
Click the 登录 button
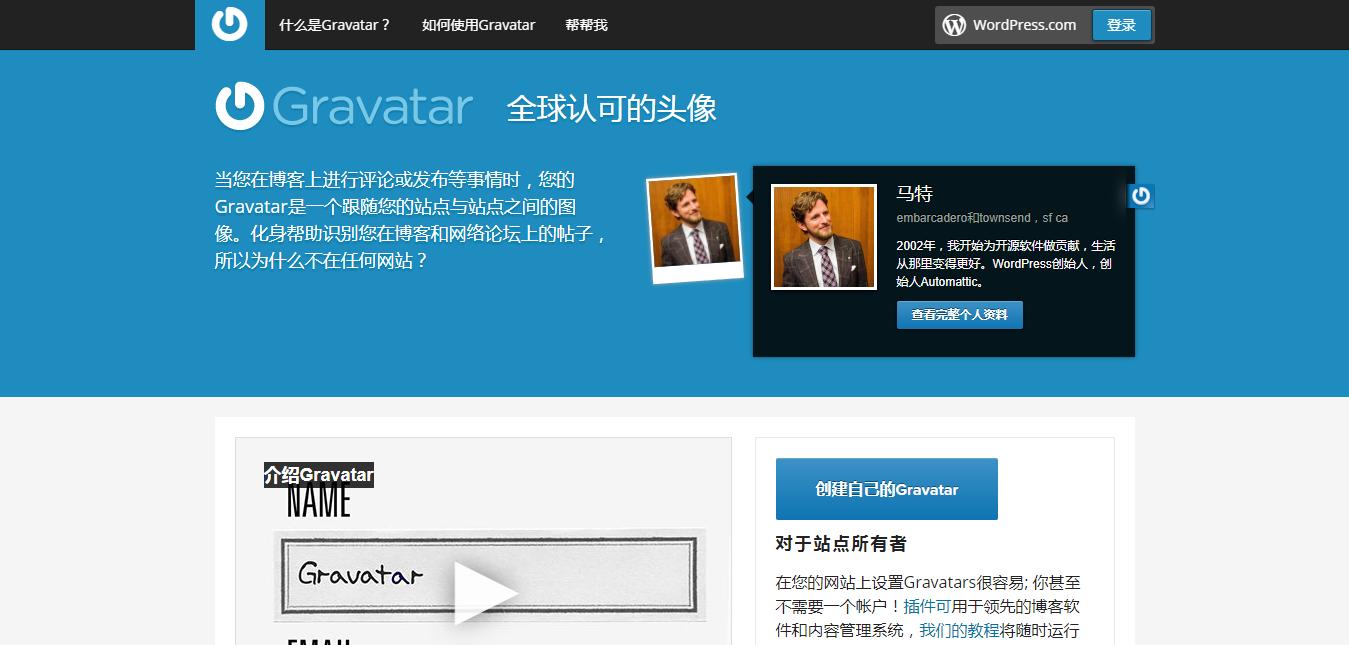click(x=1121, y=24)
